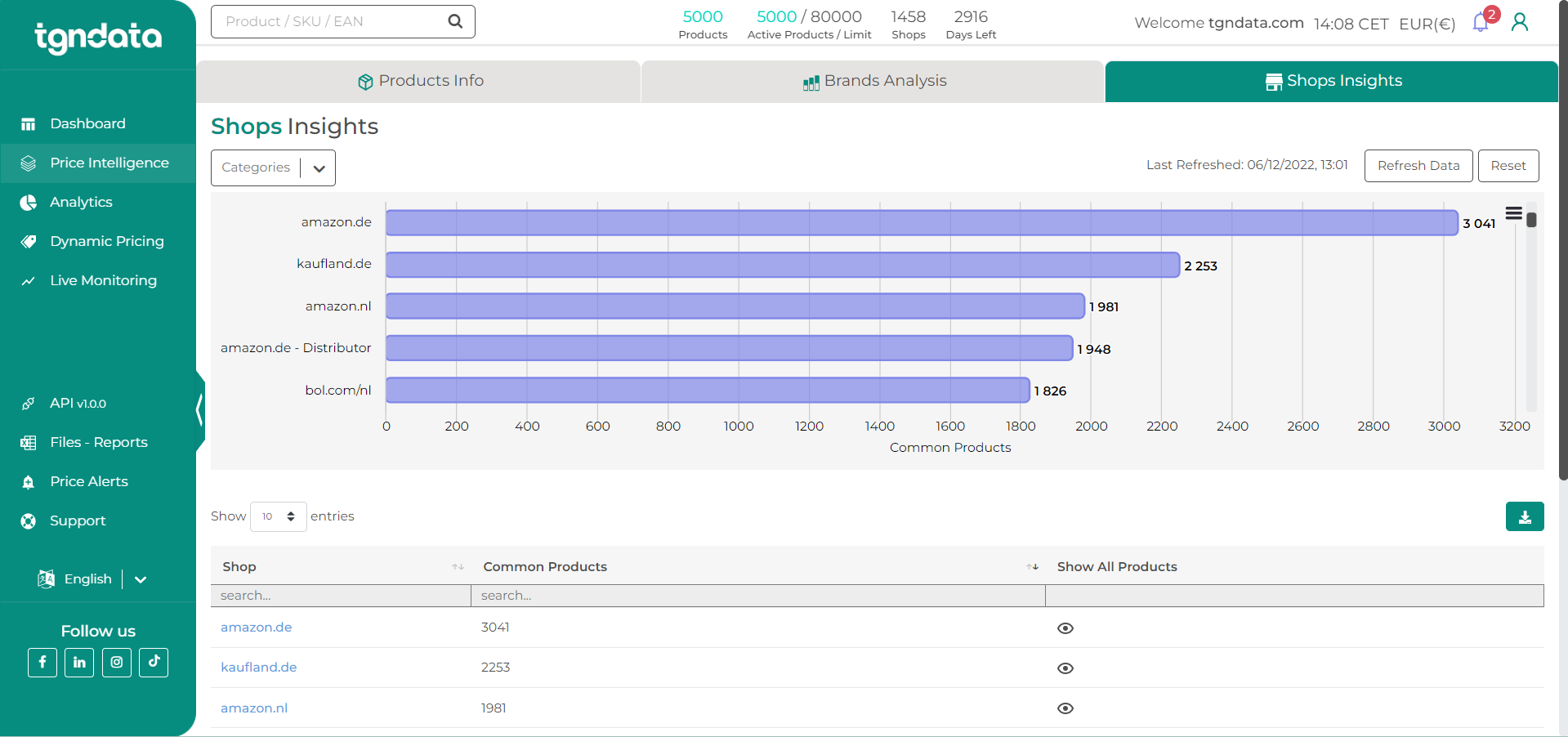1568x737 pixels.
Task: Click the 3041 value in amazon.de row
Action: 495,628
